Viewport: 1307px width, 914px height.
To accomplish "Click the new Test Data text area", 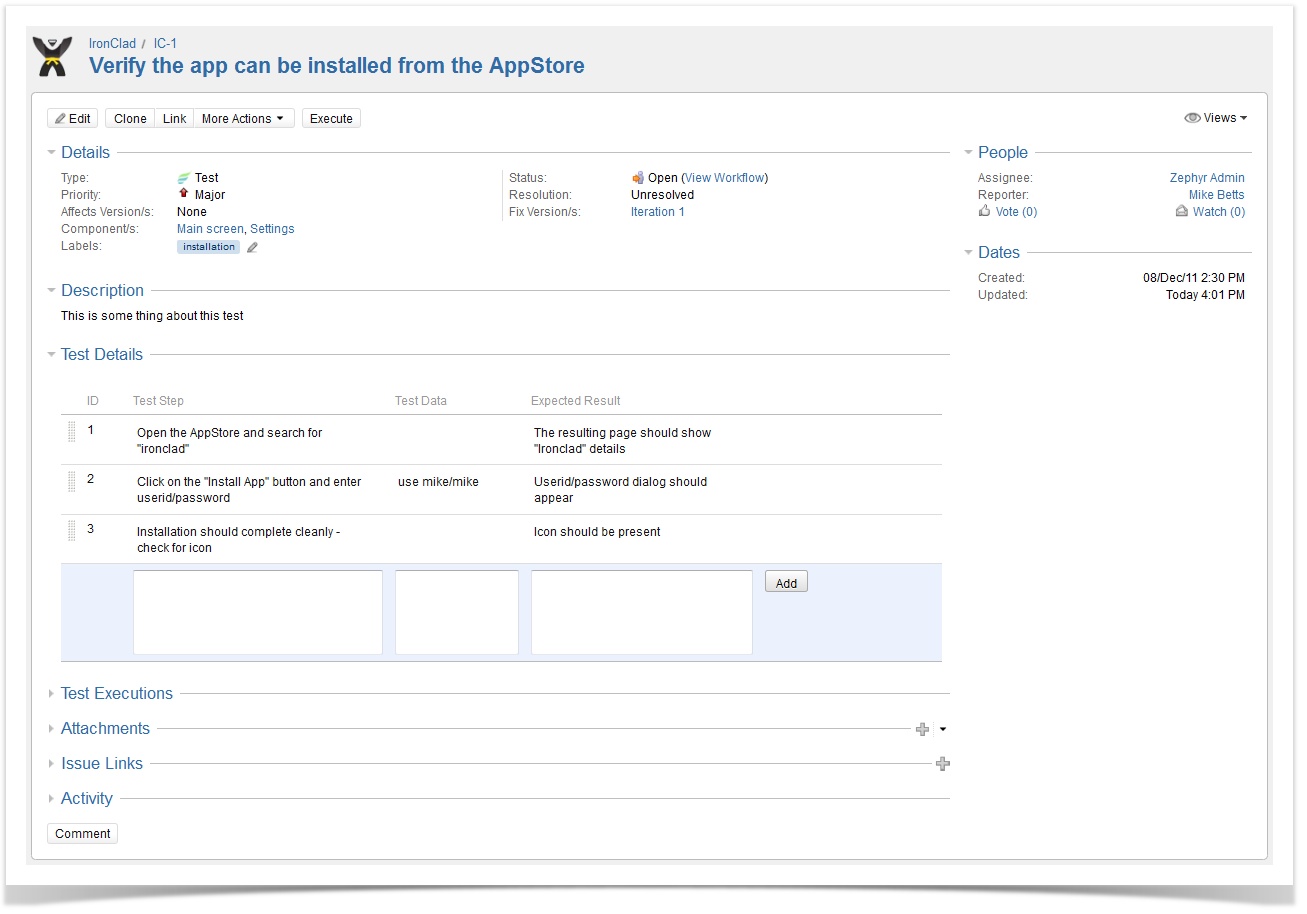I will (457, 613).
